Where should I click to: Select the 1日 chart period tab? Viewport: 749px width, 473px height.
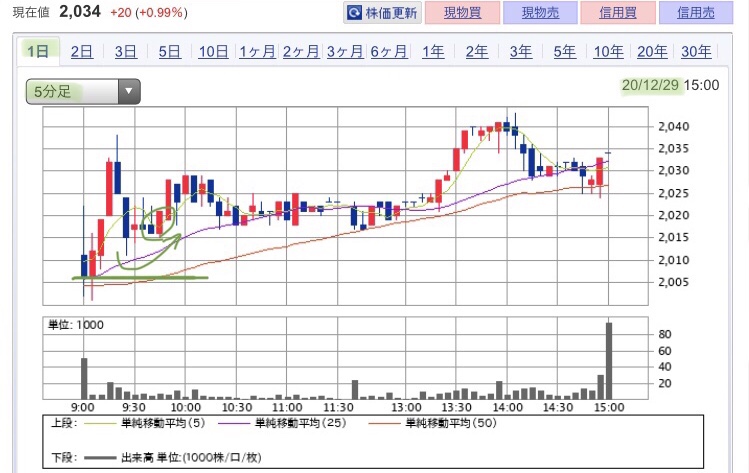pyautogui.click(x=38, y=51)
